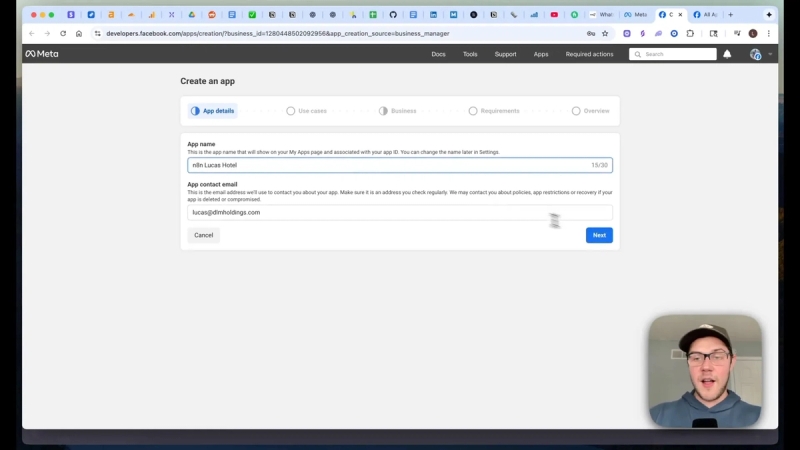Go forward in browser history
Image resolution: width=800 pixels, height=450 pixels.
click(x=47, y=34)
